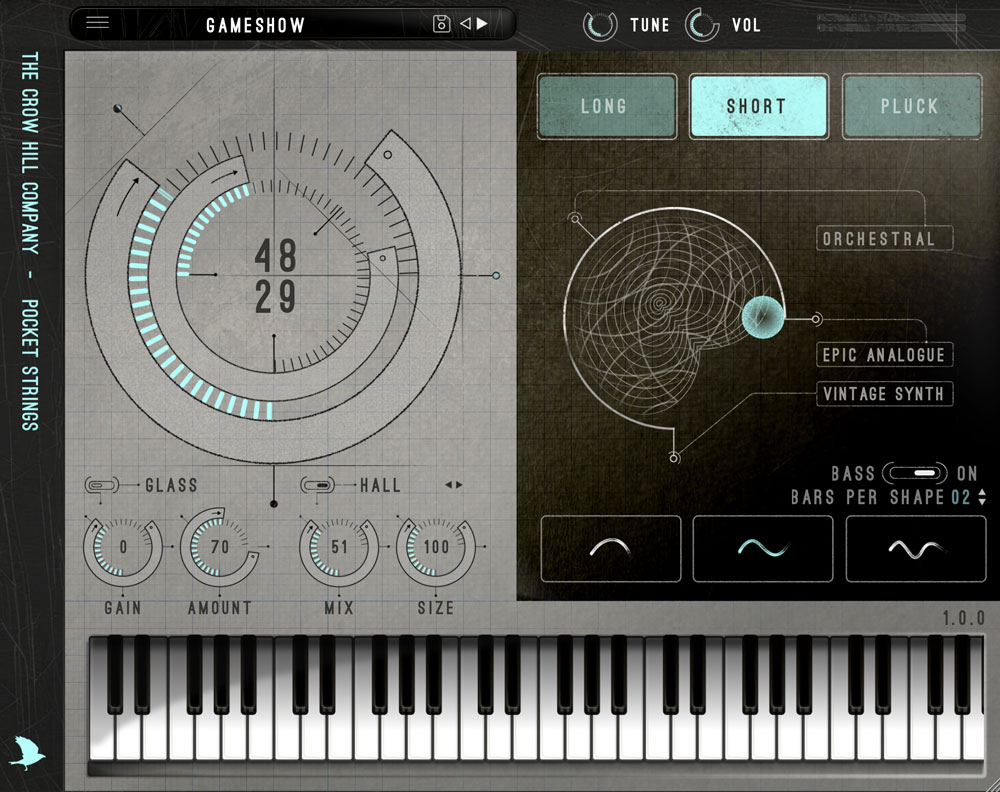Click the EPIC ANALOGUE node on sphere

(x=816, y=318)
